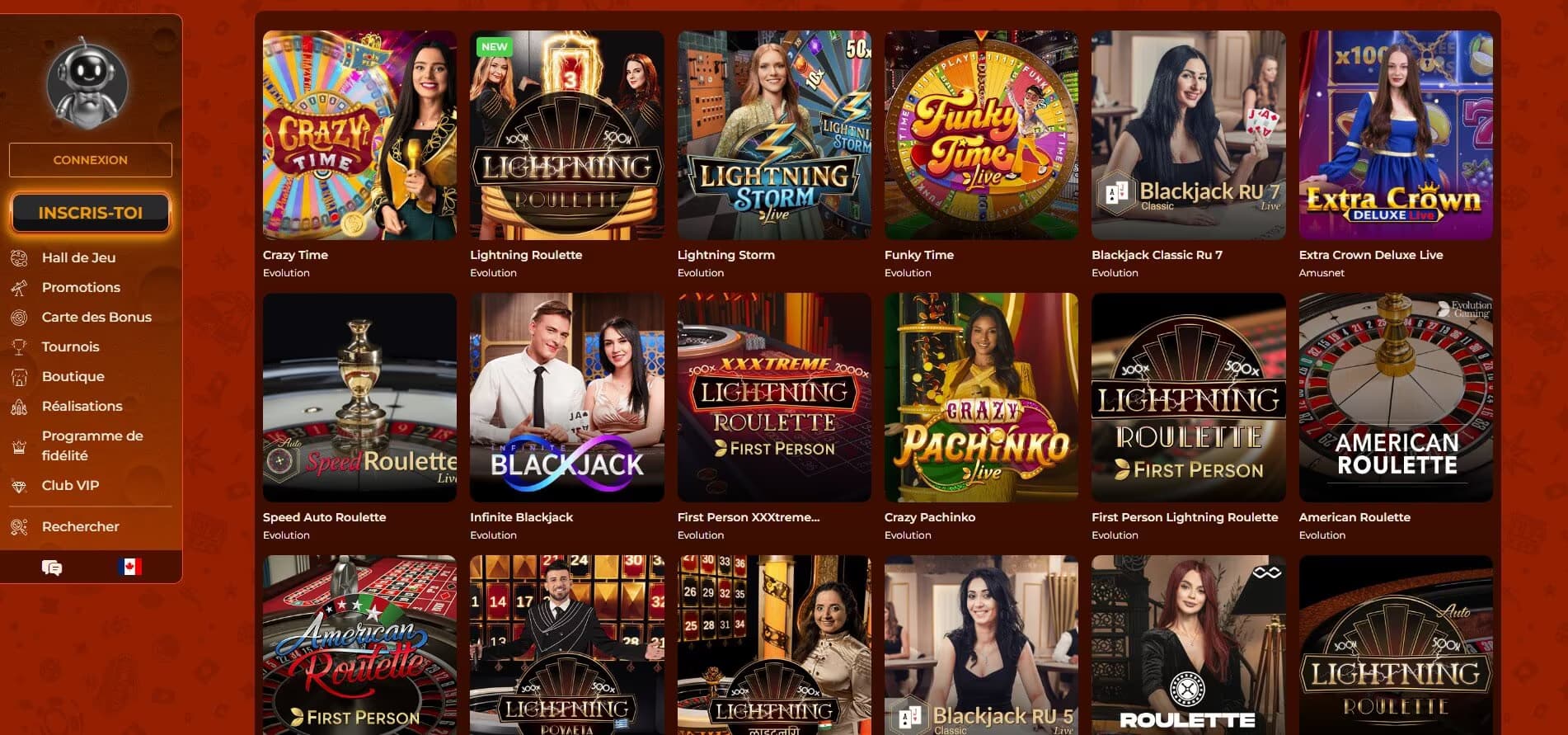The height and width of the screenshot is (735, 1568).
Task: Open Extra Crown Deluxe Live tile
Action: pyautogui.click(x=1396, y=135)
